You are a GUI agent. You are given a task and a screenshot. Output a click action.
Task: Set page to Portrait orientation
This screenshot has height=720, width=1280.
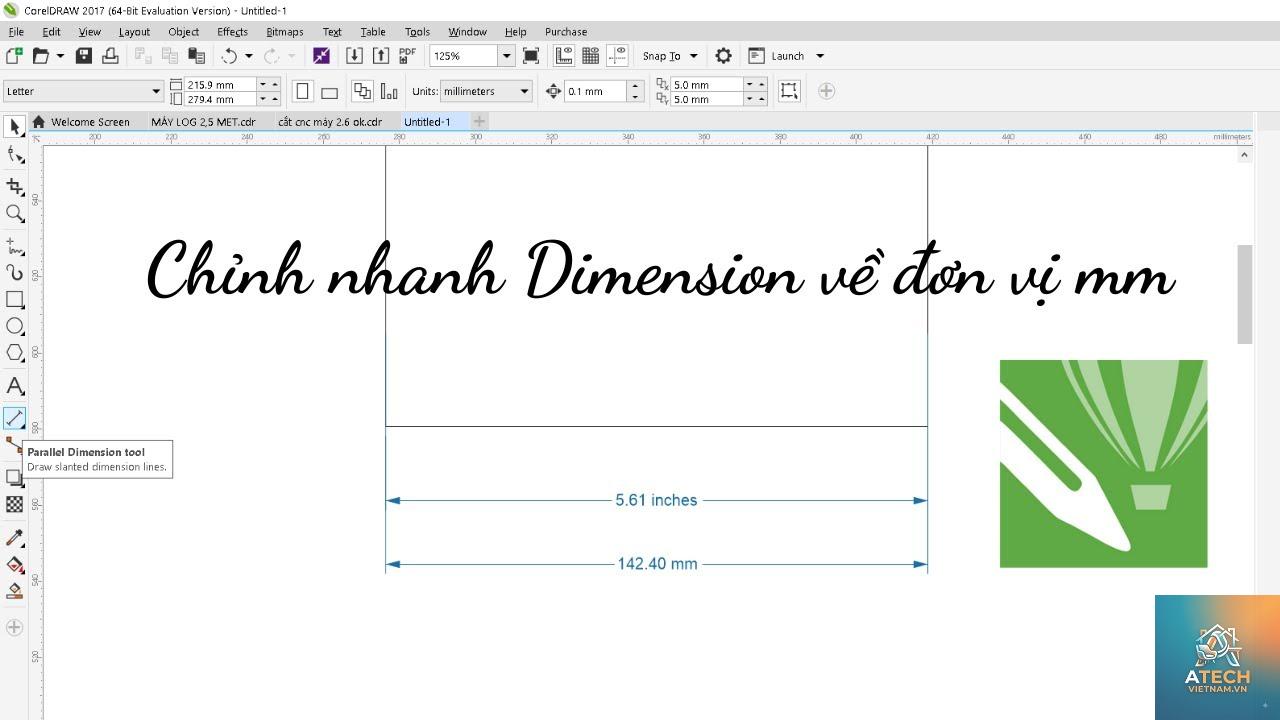pos(302,91)
